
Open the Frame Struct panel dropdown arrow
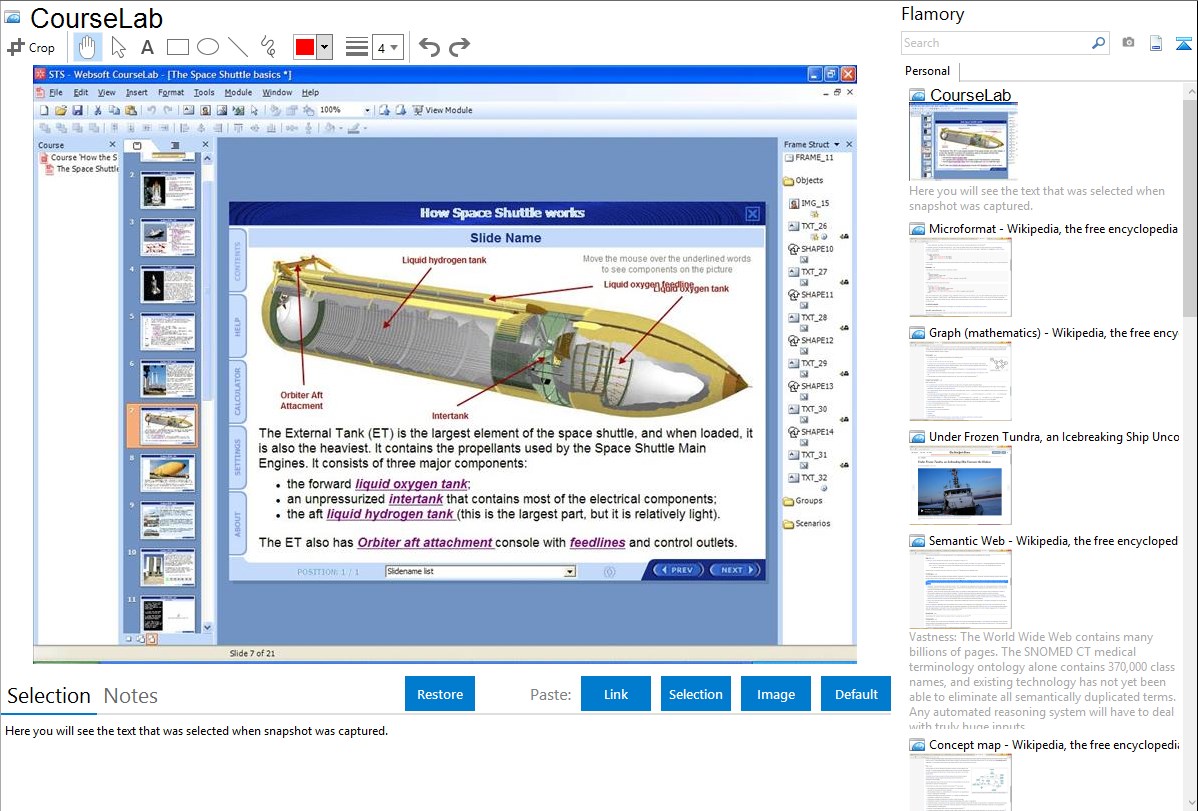tap(837, 144)
